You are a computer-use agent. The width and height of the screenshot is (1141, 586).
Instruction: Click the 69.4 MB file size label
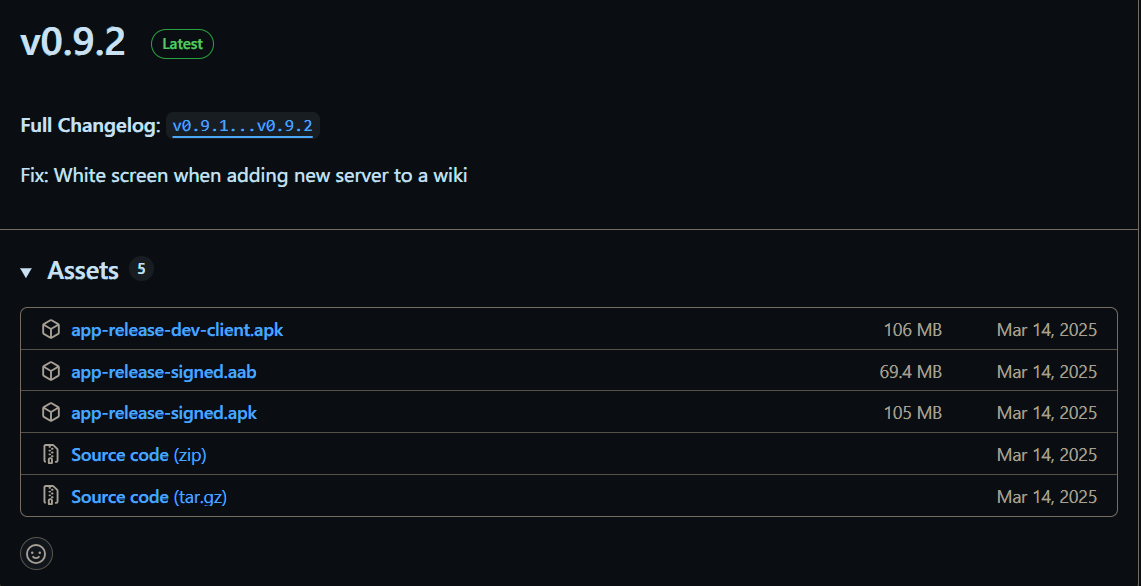coord(910,372)
